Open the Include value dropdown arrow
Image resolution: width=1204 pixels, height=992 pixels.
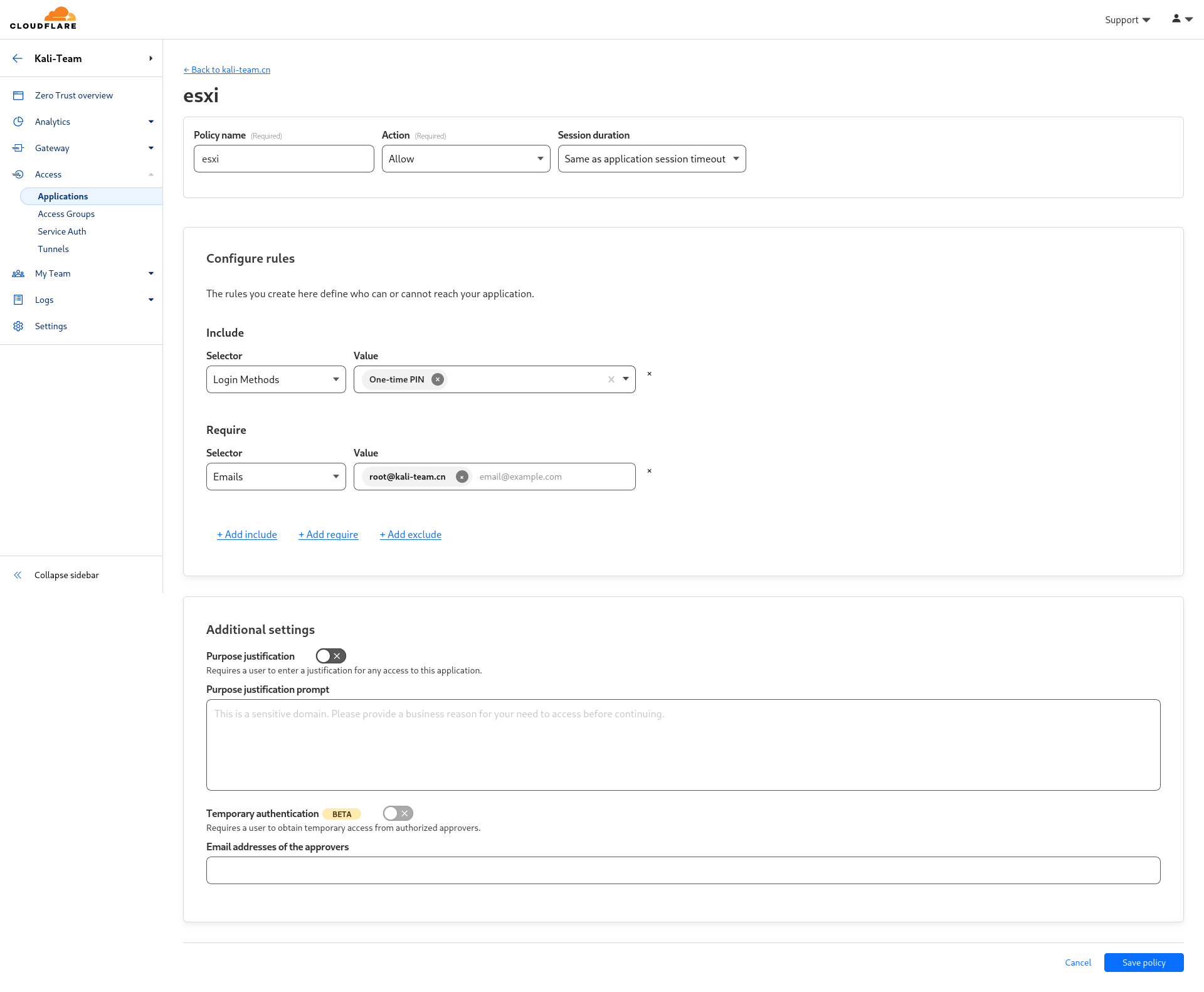tap(626, 379)
